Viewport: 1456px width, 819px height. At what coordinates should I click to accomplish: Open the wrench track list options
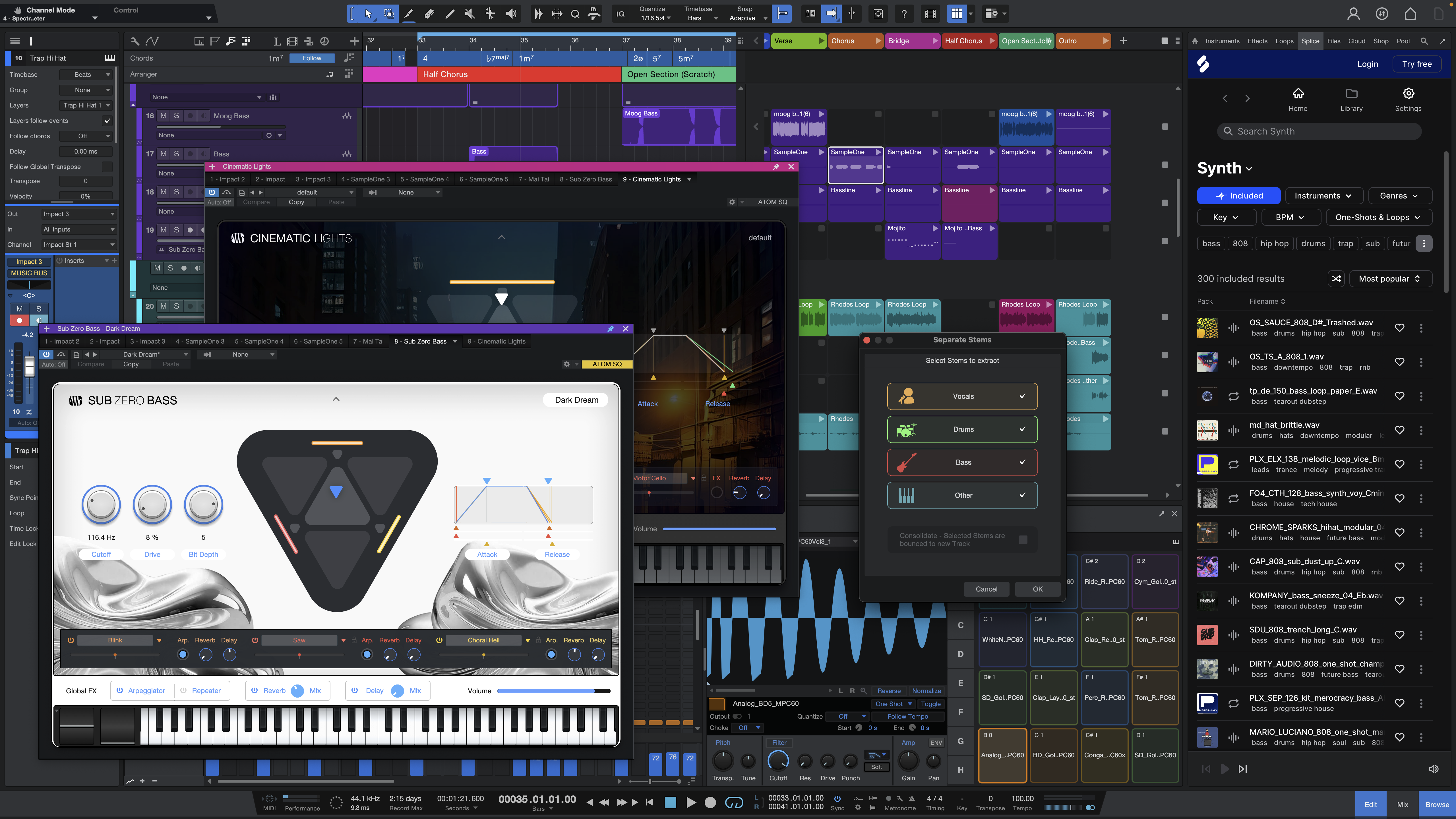[x=135, y=41]
